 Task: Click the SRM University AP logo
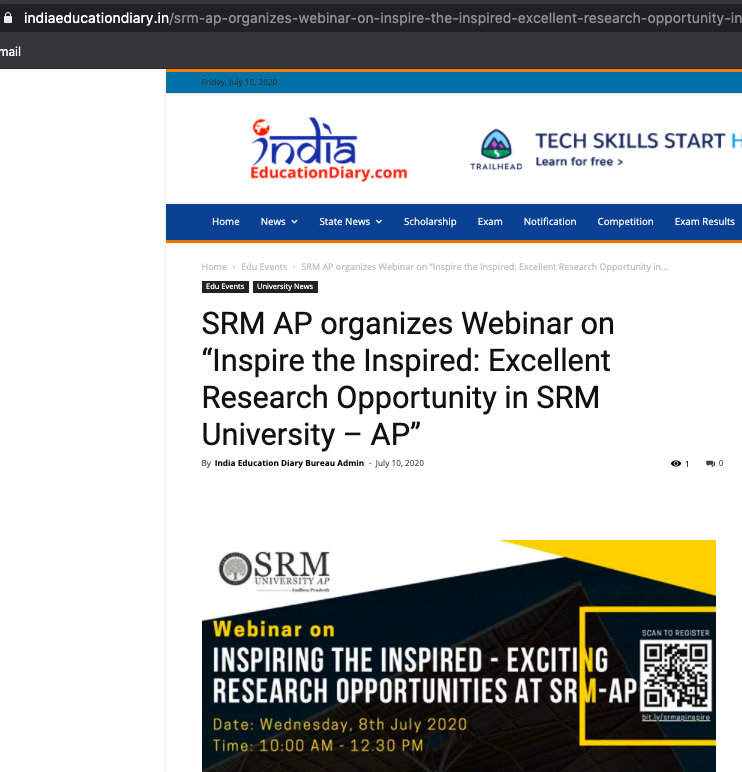click(x=274, y=571)
